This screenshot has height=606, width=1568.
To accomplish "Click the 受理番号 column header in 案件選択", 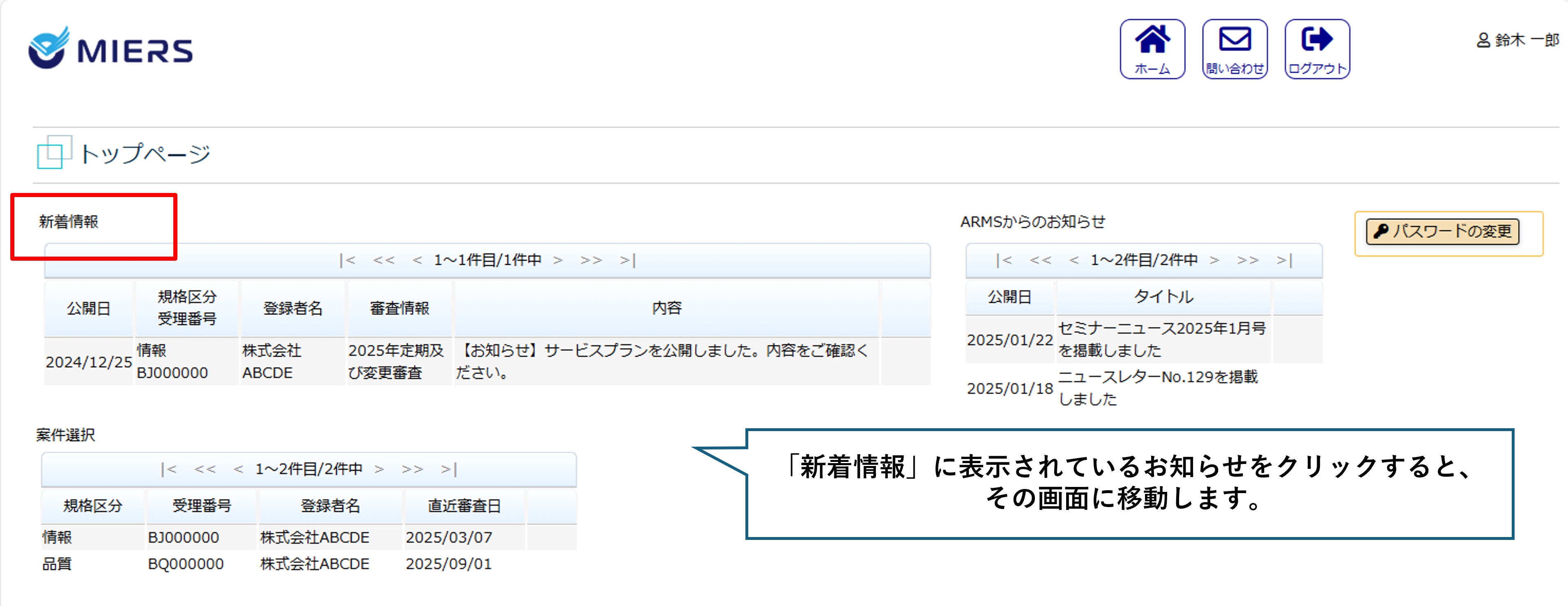I will click(x=202, y=505).
